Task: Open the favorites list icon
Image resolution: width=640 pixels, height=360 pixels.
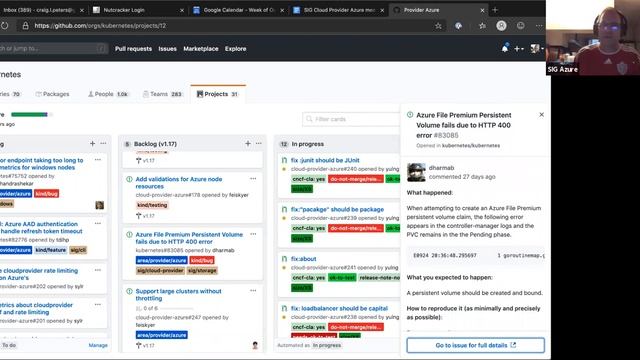Action: tap(482, 26)
